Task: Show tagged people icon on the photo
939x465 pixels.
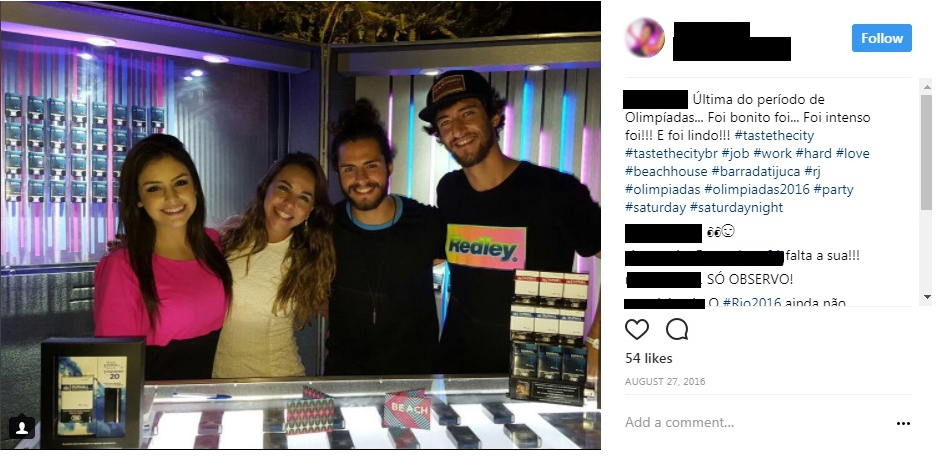Action: [22, 427]
